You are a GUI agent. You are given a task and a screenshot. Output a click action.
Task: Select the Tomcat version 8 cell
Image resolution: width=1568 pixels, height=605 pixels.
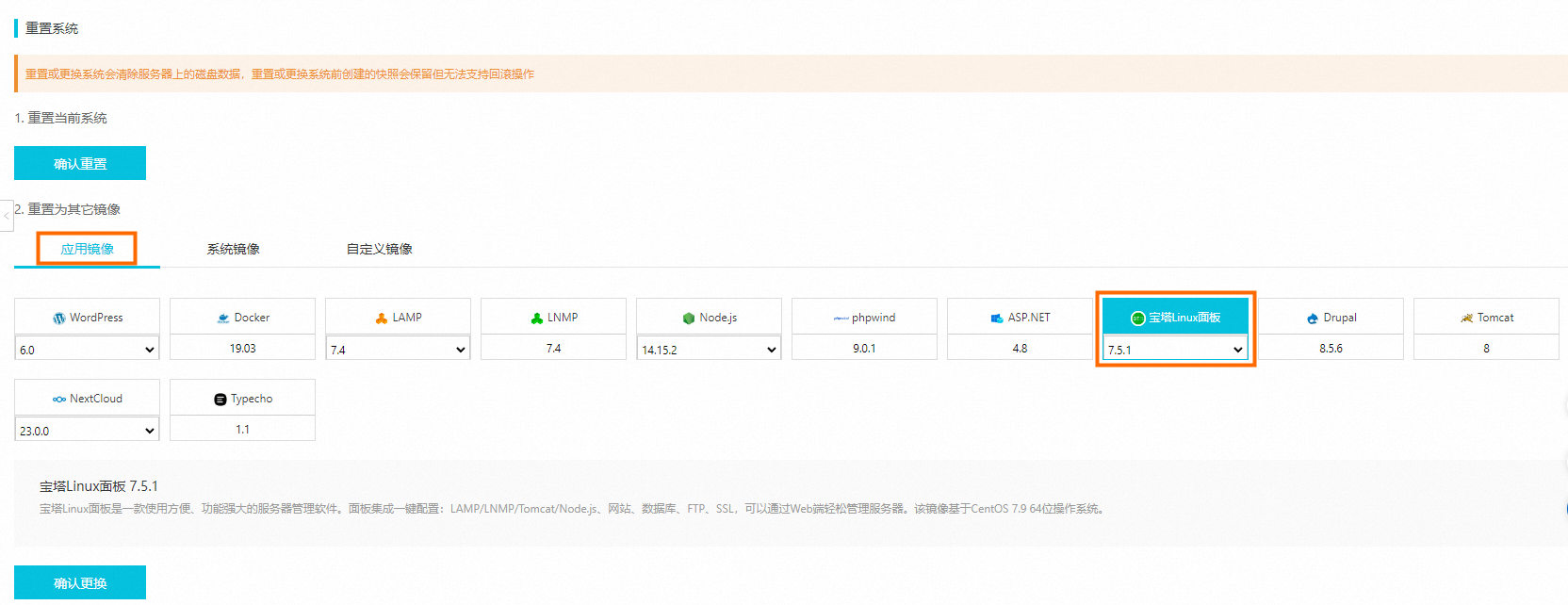[x=1486, y=348]
